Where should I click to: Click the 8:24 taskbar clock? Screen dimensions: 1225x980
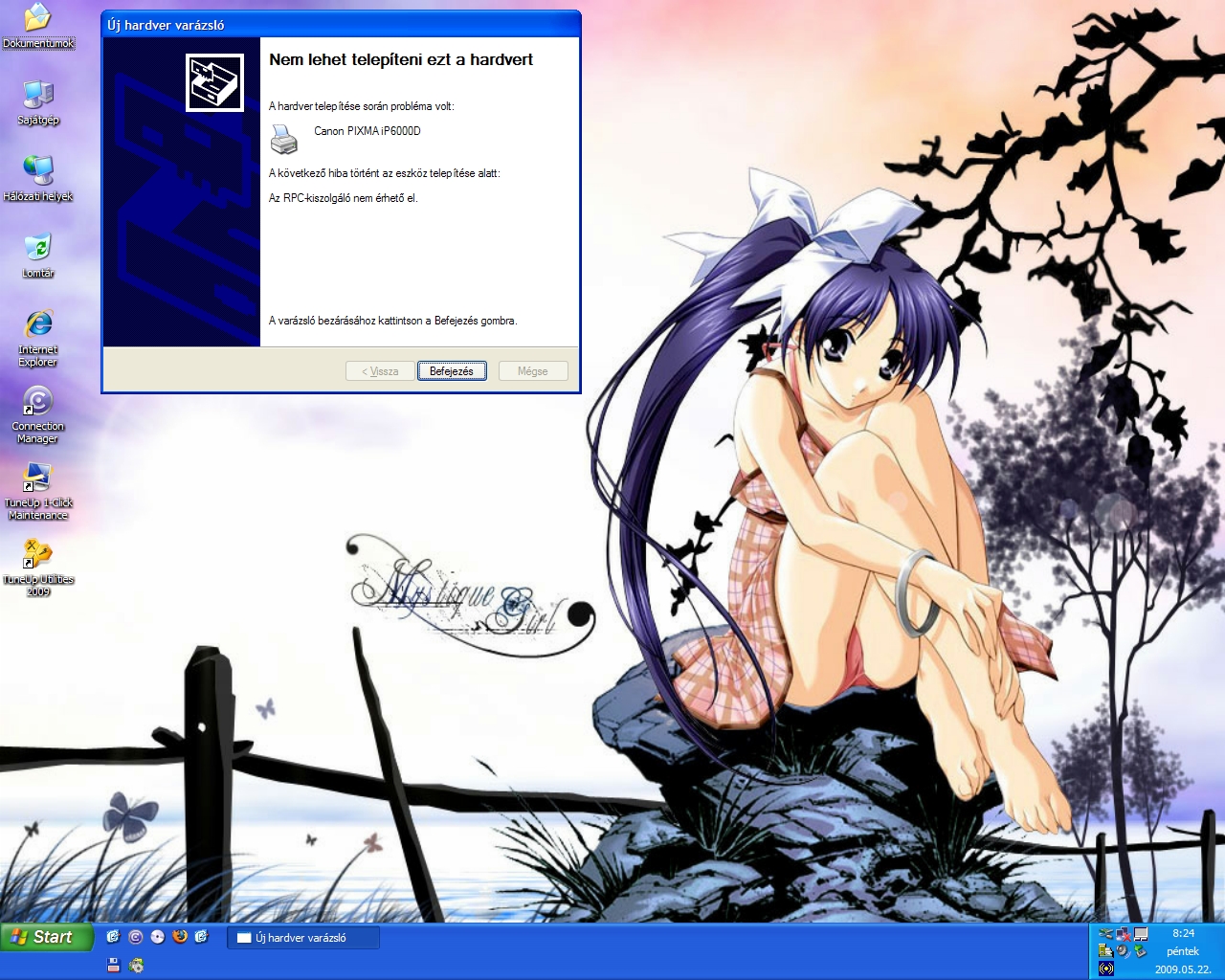[1184, 933]
